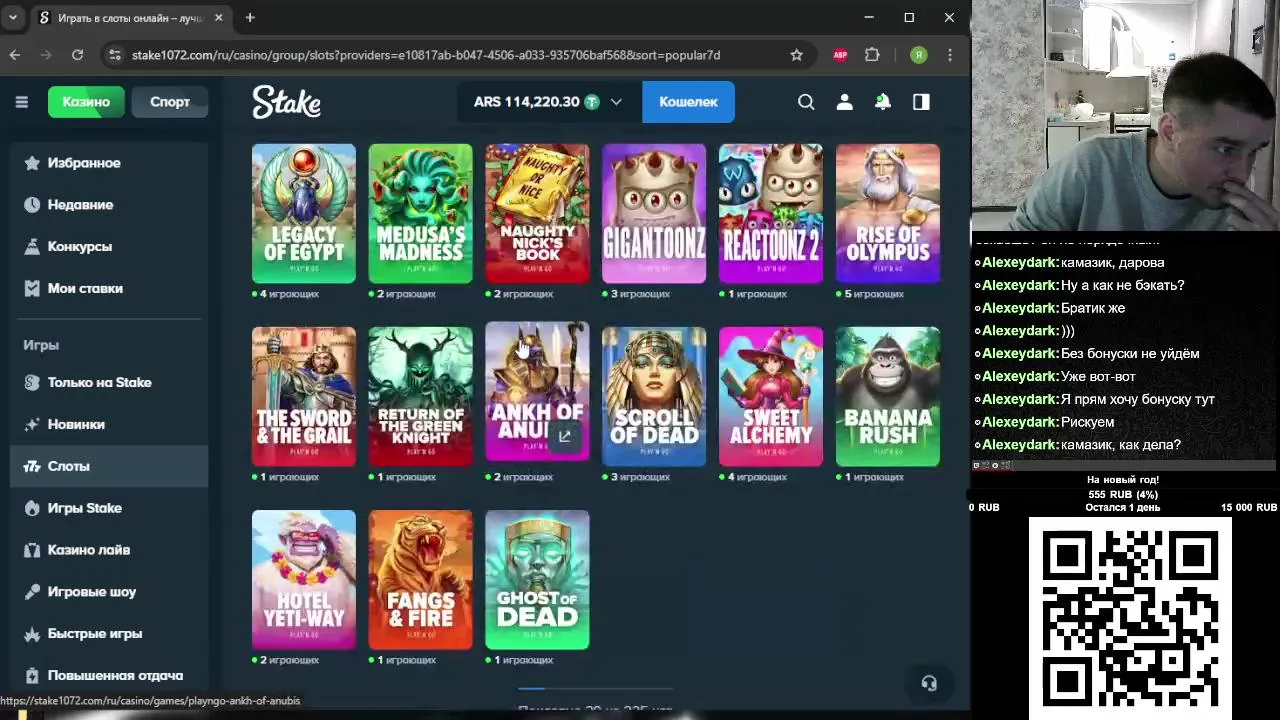Image resolution: width=1280 pixels, height=720 pixels.
Task: Click '555 RUB (4%)' donation goal text
Action: (x=1123, y=494)
